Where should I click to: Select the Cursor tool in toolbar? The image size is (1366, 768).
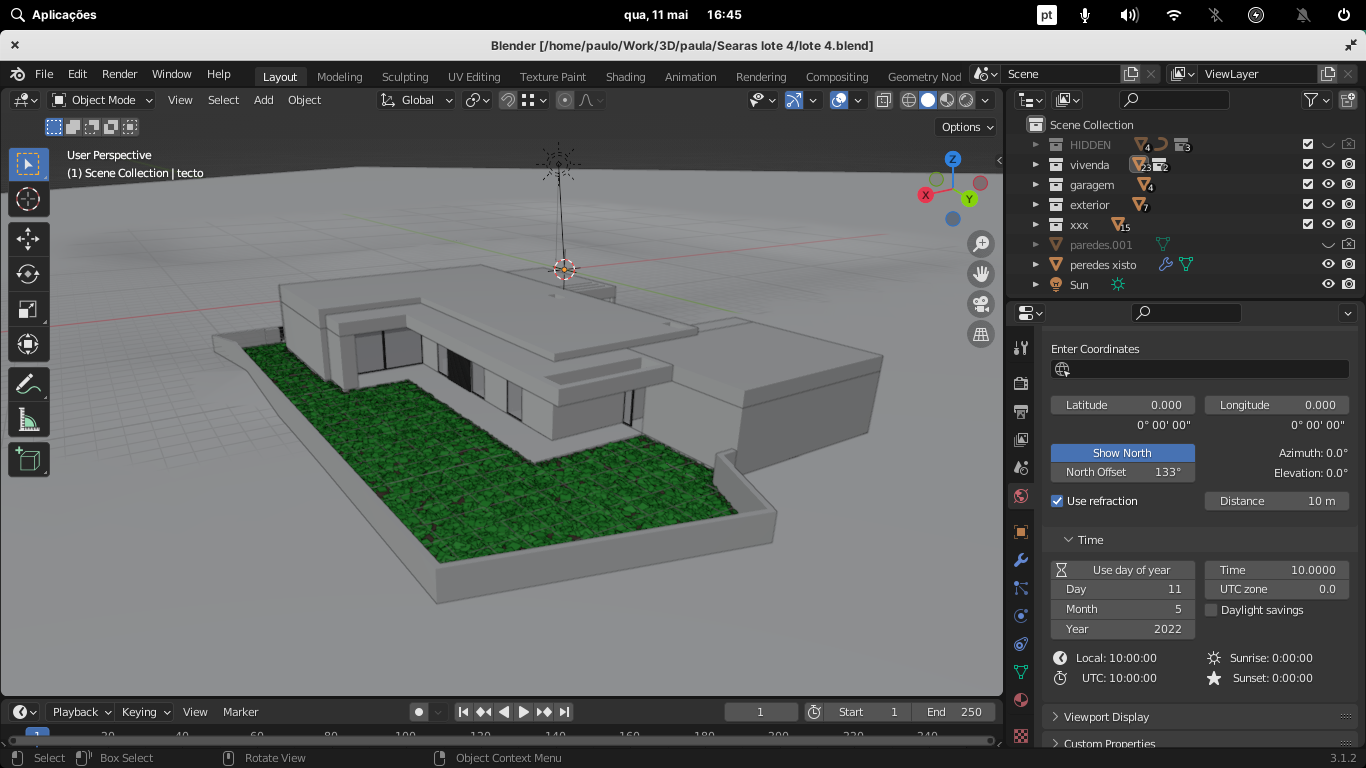[x=28, y=198]
